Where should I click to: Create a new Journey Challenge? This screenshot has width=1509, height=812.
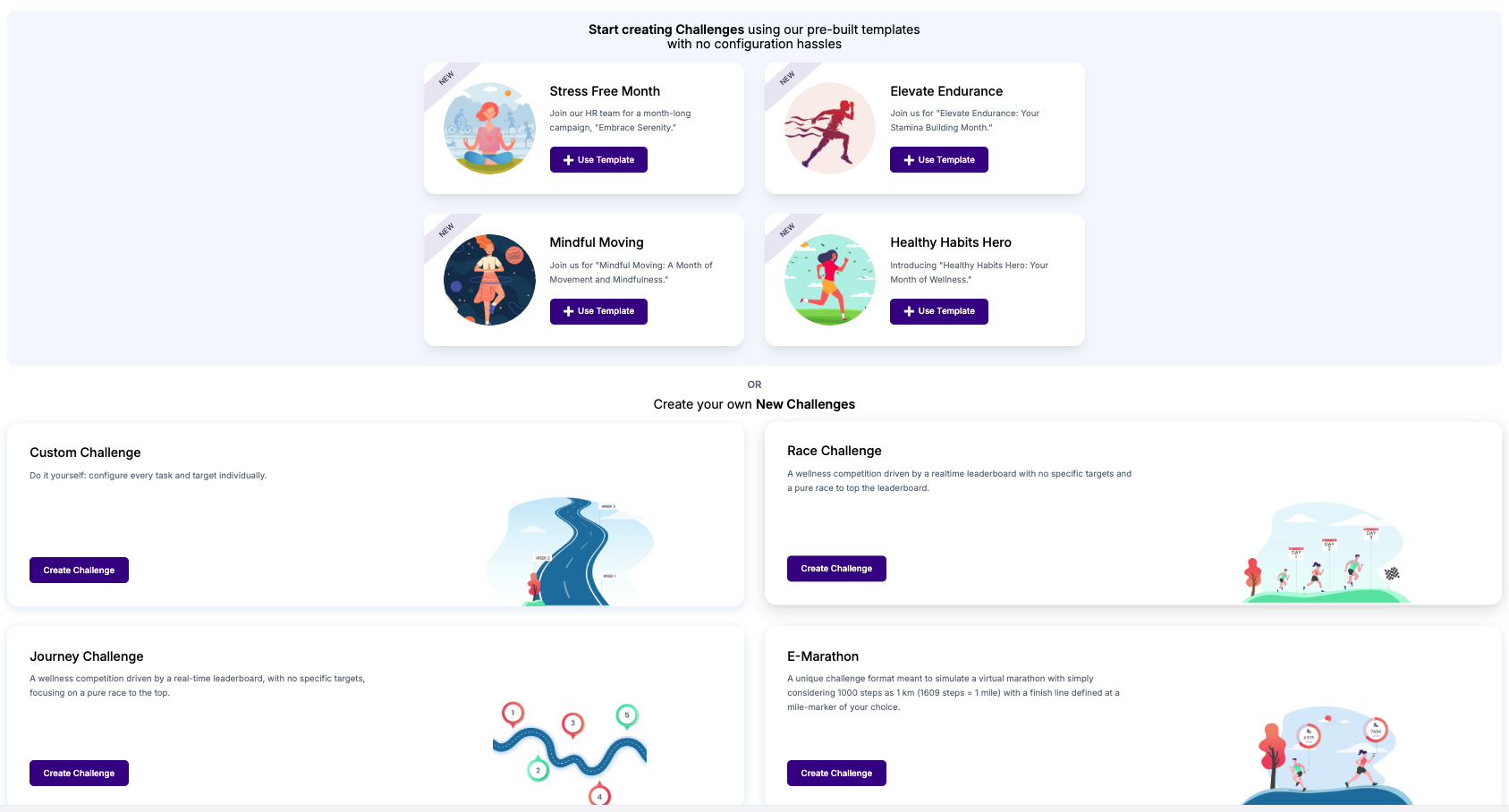(x=79, y=773)
